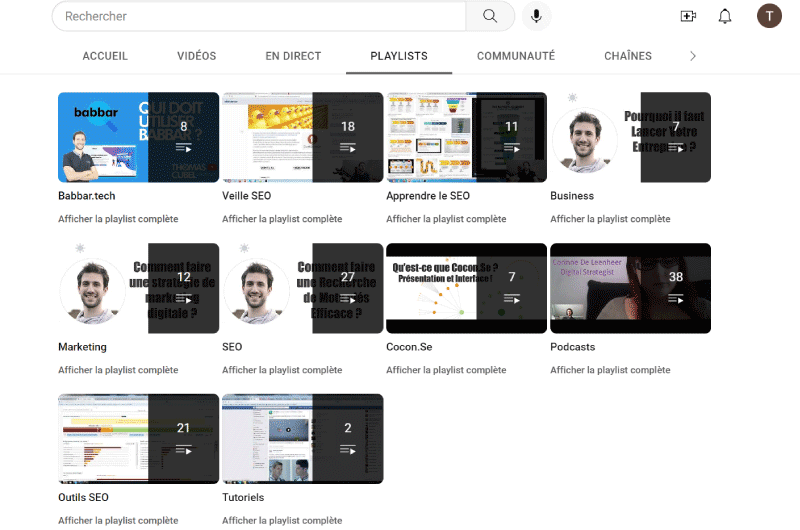800x530 pixels.
Task: Click the Outils SEO playlist title
Action: pos(83,497)
